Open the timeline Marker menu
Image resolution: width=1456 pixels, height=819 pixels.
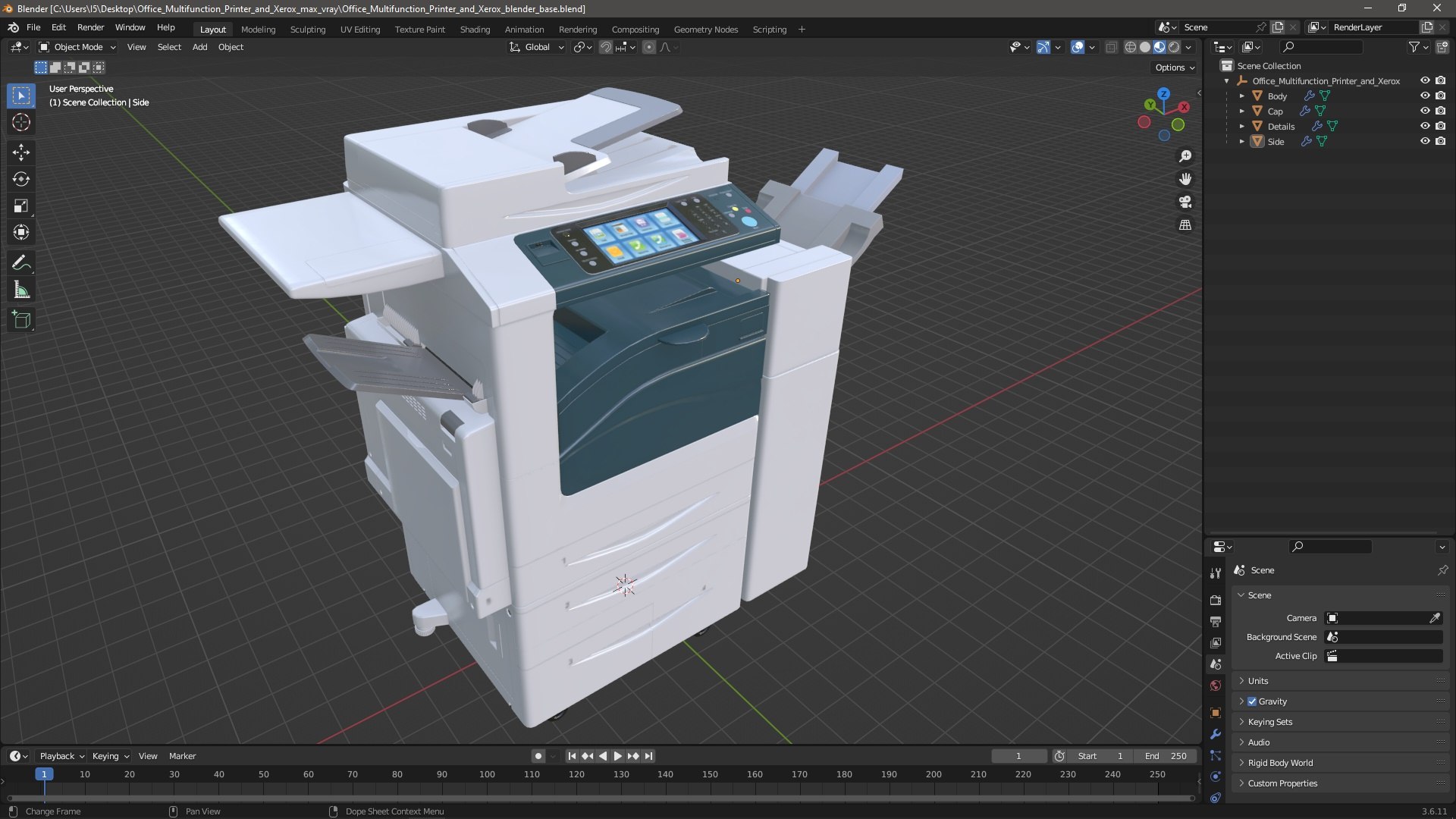pos(182,756)
